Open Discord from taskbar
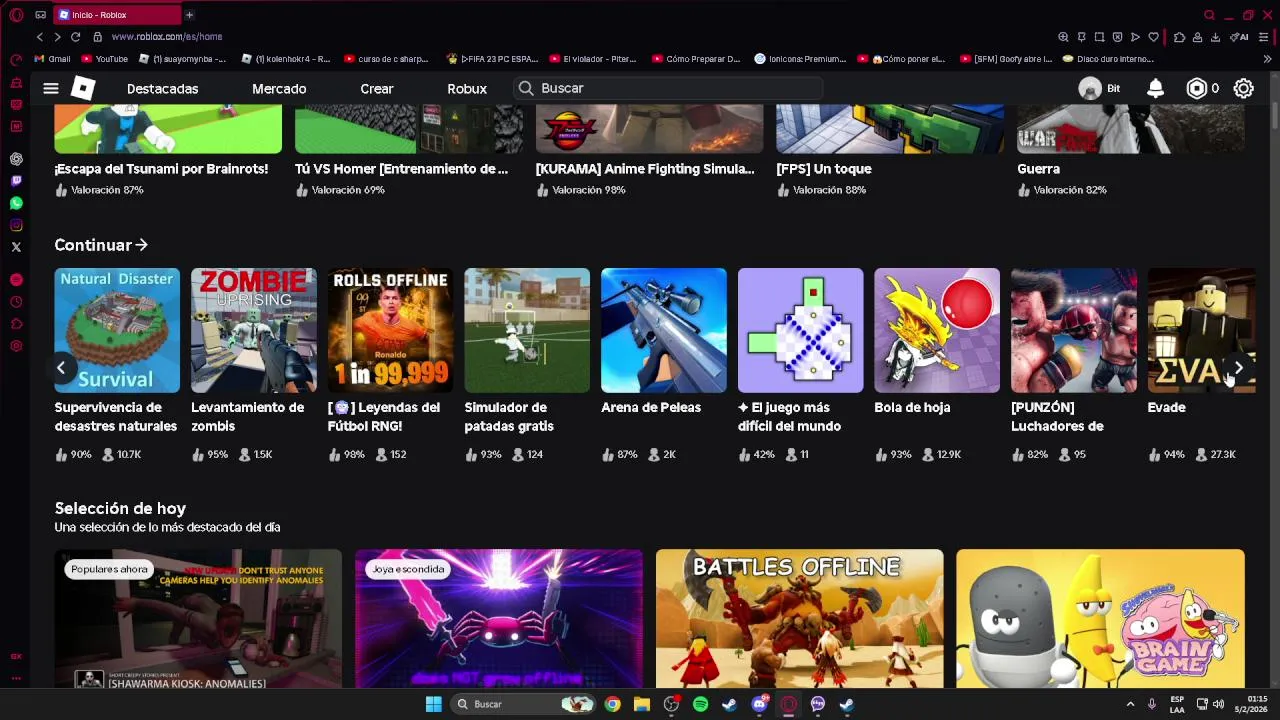This screenshot has height=720, width=1280. [759, 704]
